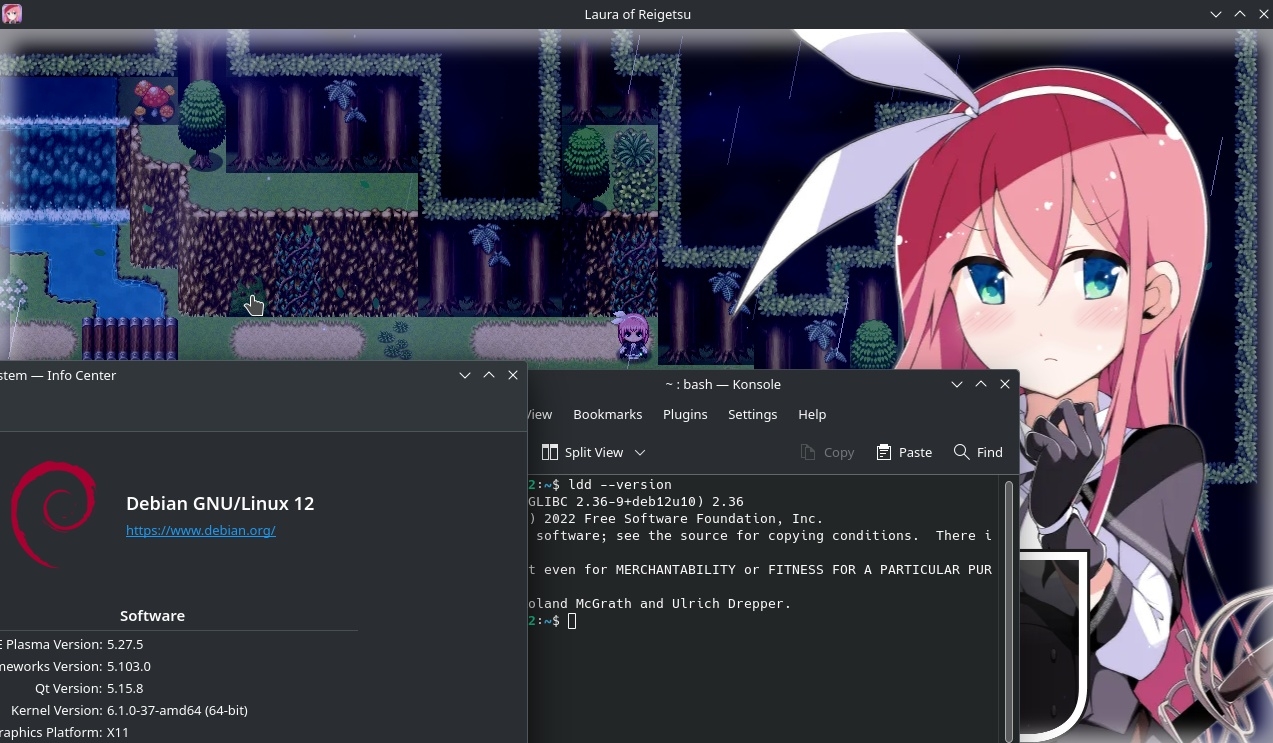Close the Laura of Reigetsu game window
Screen dimensions: 1273x743
[1263, 14]
